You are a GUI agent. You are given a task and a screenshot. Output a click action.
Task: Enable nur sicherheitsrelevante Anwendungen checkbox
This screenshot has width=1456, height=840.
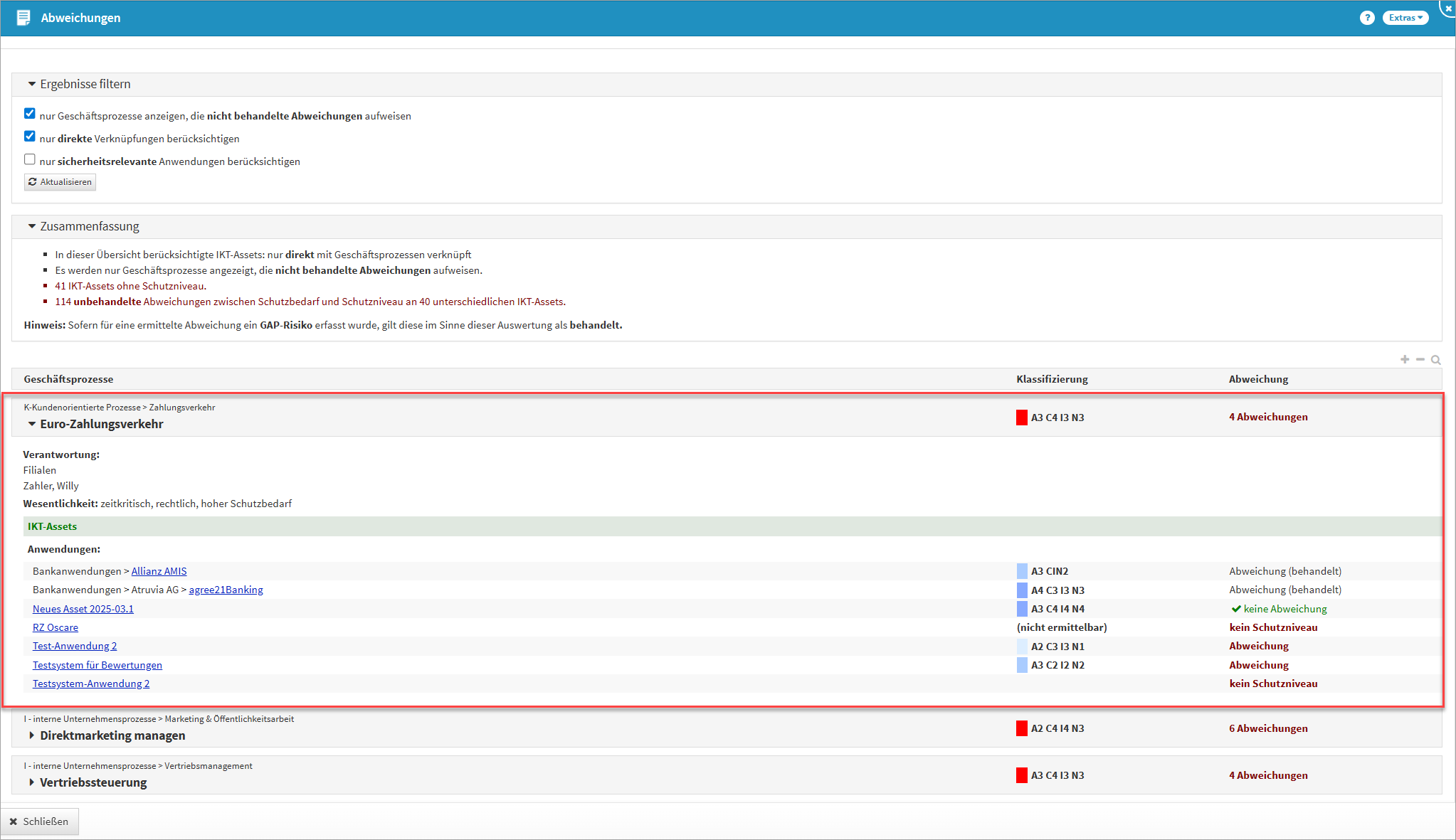30,159
